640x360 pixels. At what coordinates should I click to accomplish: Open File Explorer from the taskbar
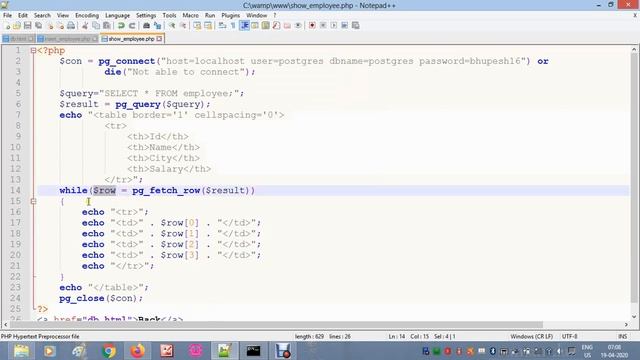point(21,351)
